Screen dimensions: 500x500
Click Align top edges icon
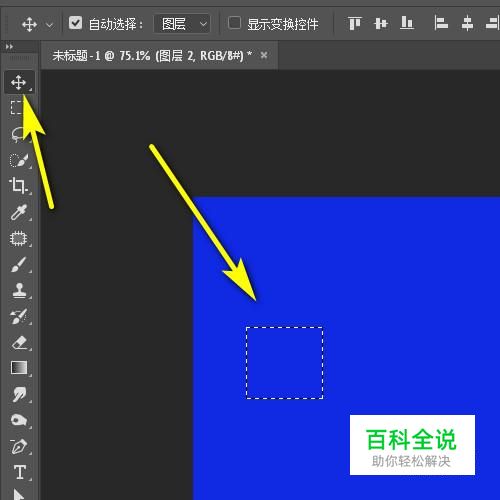[x=355, y=24]
